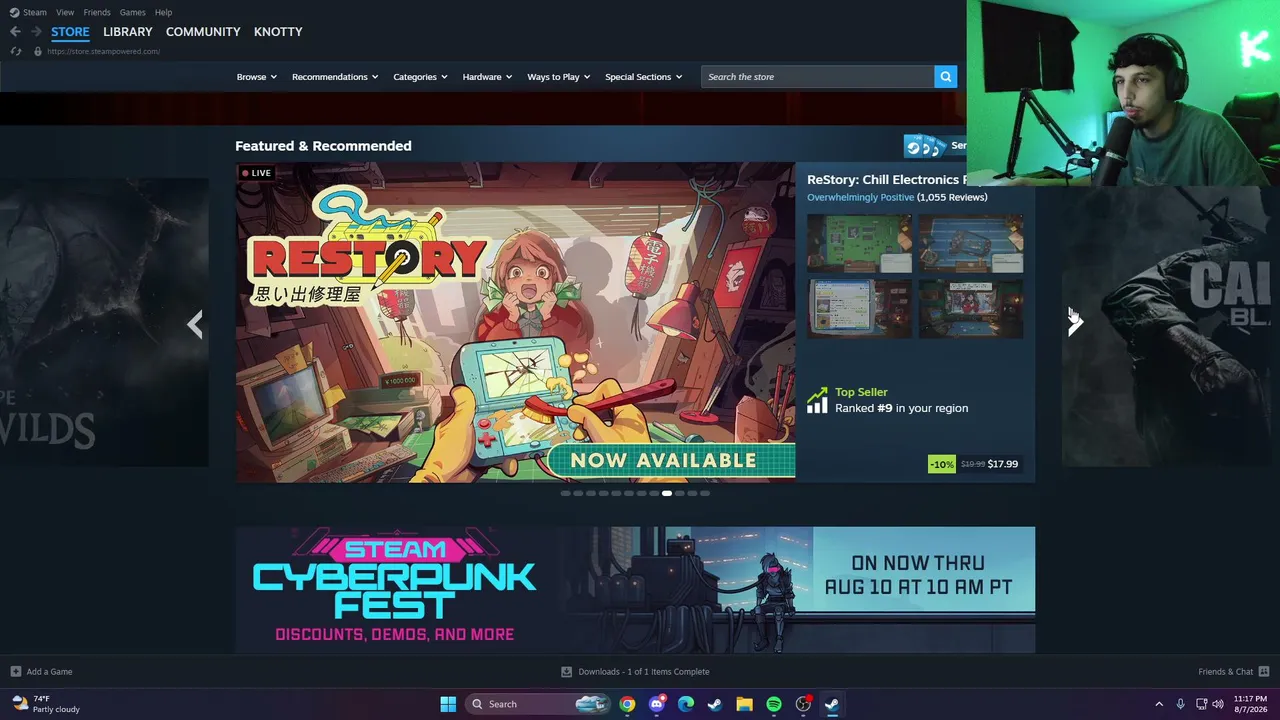Jump to the first carousel page dot
1280x720 pixels.
(565, 493)
